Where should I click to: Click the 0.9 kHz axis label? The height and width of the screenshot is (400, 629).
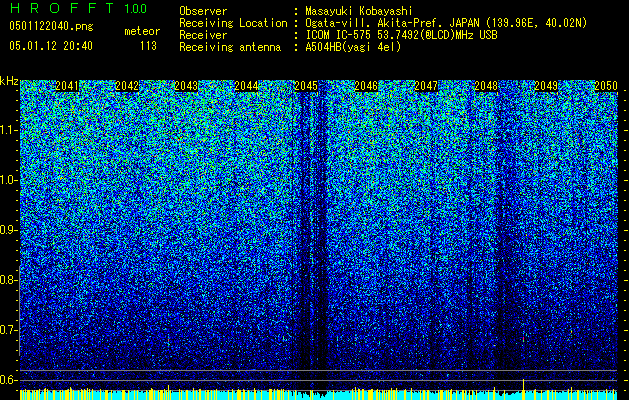tap(9, 230)
